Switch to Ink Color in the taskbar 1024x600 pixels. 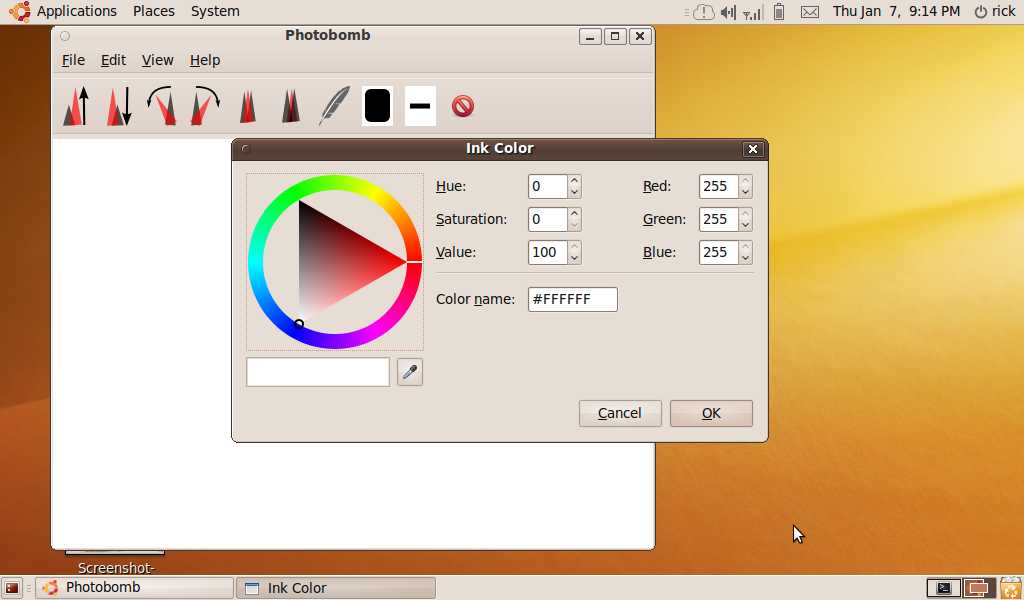[336, 588]
